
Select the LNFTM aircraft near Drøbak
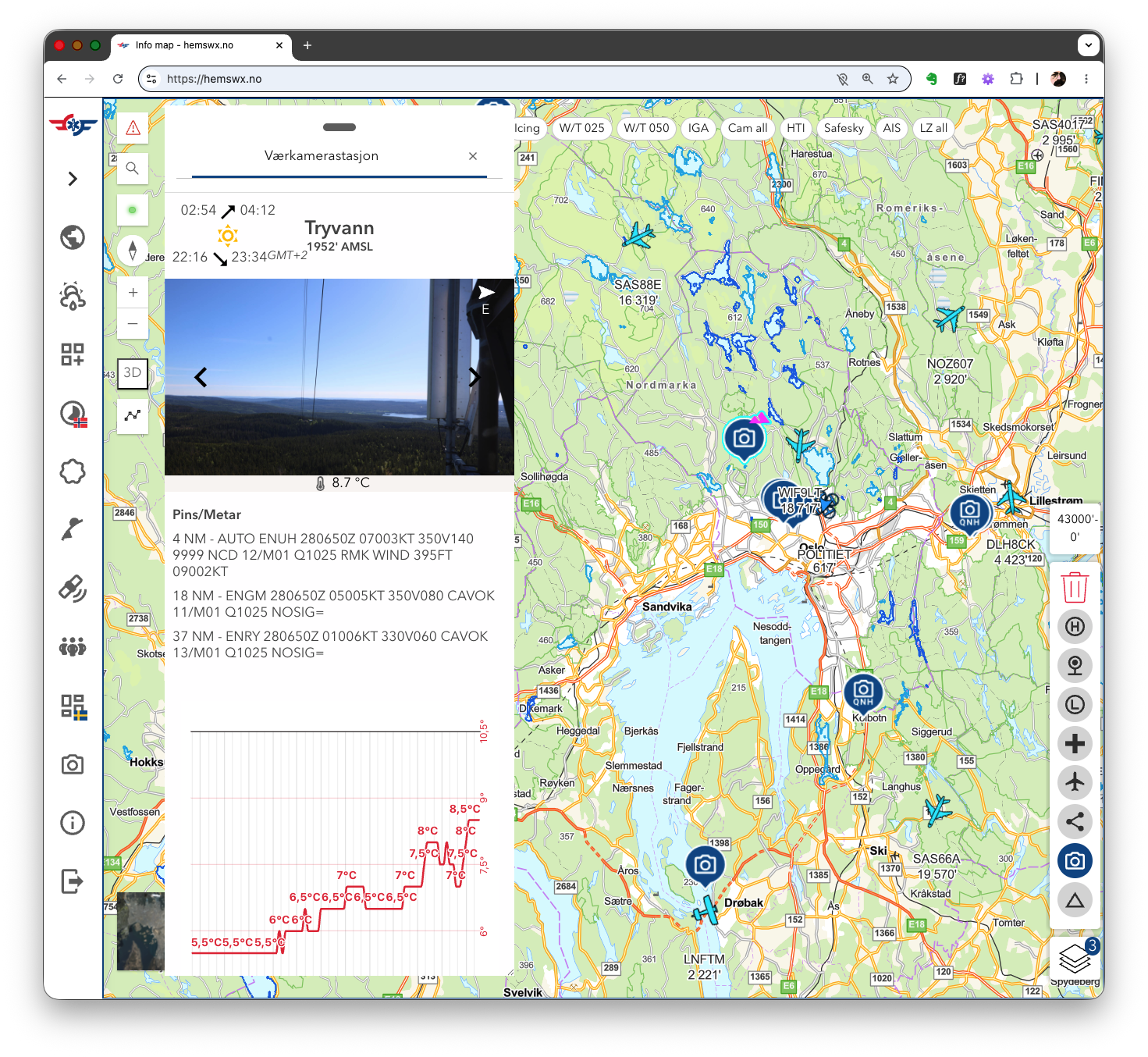[x=706, y=910]
